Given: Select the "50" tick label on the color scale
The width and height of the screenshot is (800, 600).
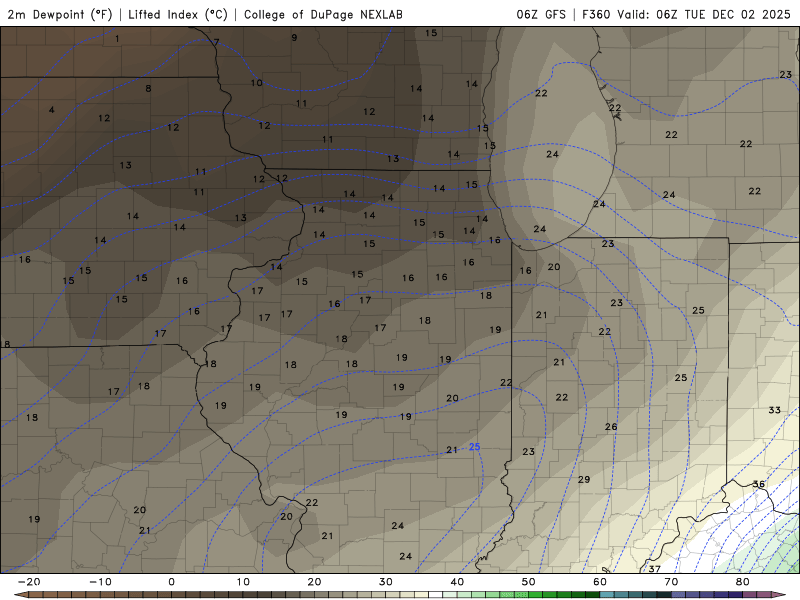Looking at the screenshot, I should (529, 582).
